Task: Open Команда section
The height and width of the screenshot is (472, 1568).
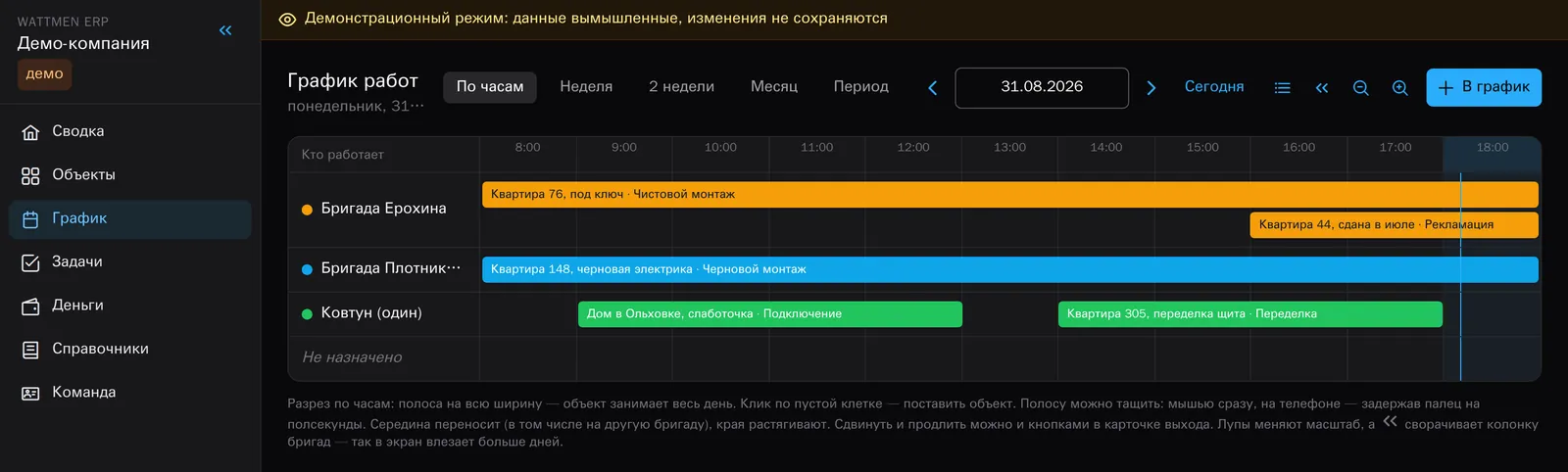Action: click(130, 393)
